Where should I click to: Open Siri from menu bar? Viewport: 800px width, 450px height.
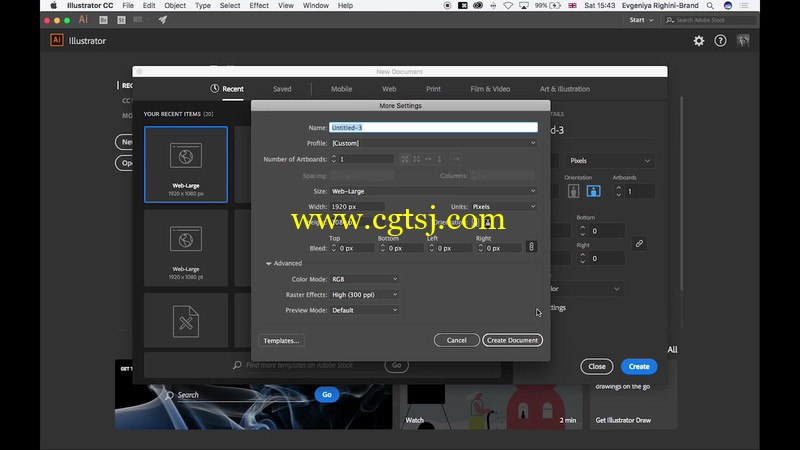[728, 6]
